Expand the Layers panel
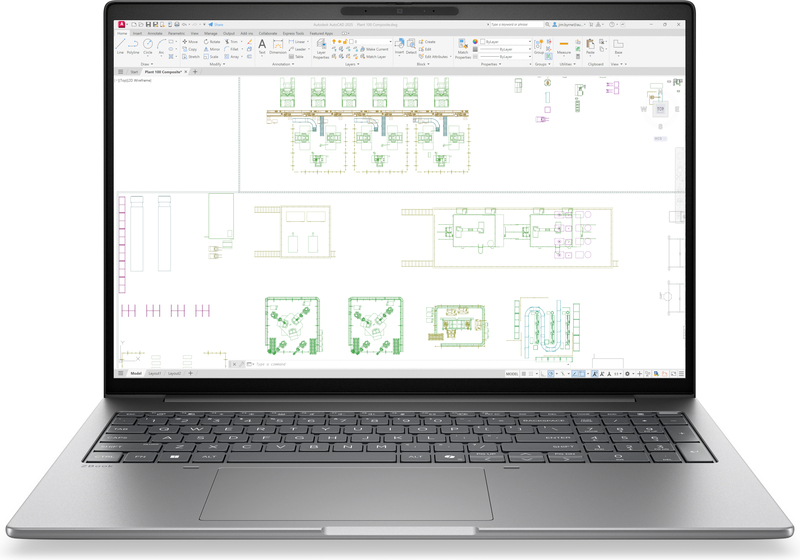Image resolution: width=800 pixels, height=560 pixels. [352, 64]
